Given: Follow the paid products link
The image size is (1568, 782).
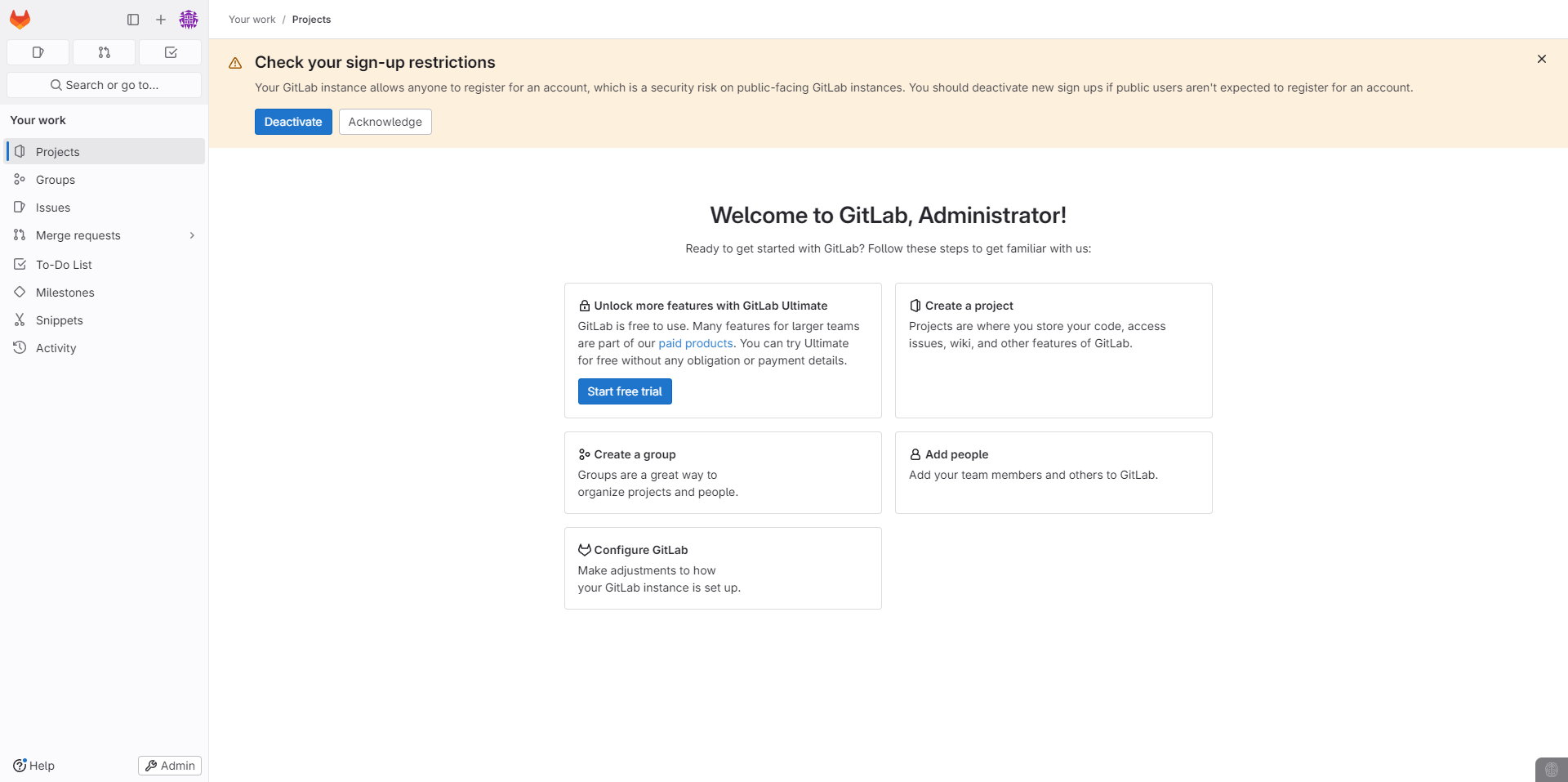Looking at the screenshot, I should [x=696, y=343].
